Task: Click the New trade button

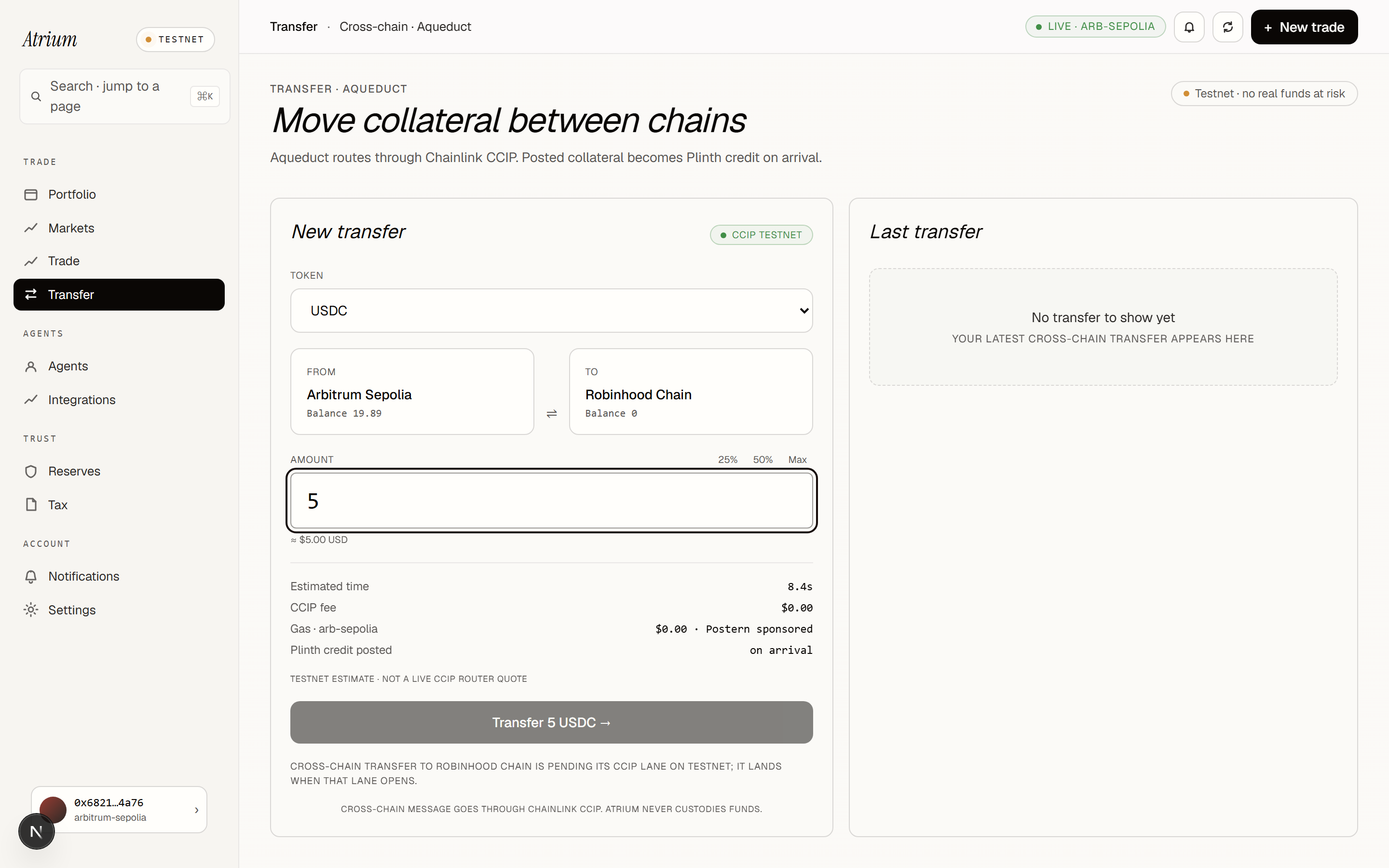Action: point(1304,27)
